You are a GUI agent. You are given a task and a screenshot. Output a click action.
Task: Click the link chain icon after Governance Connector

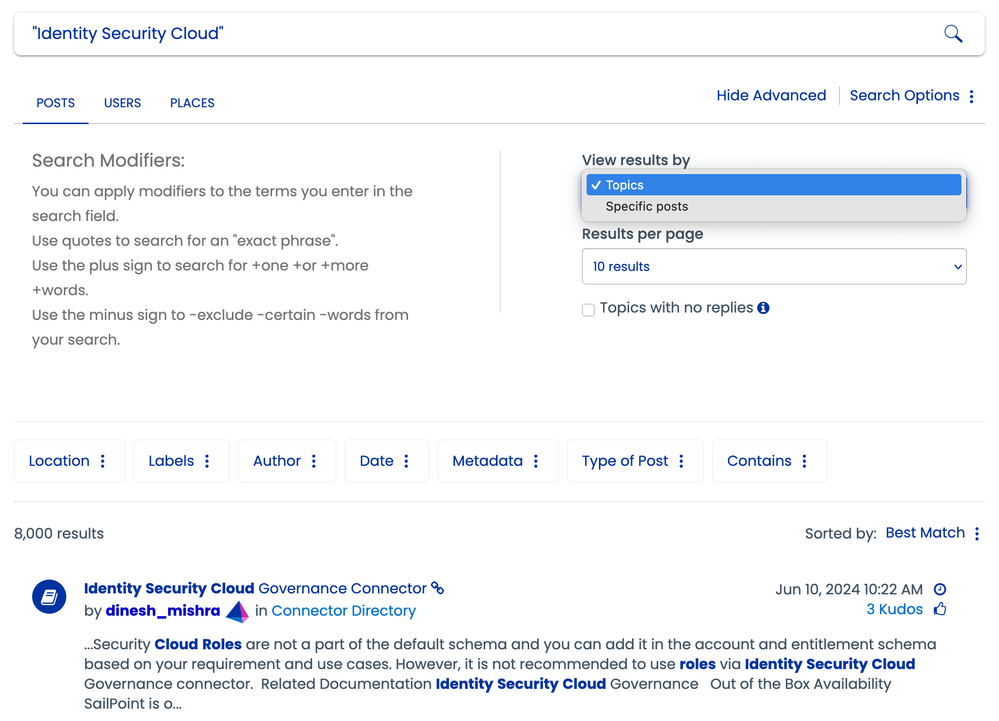437,588
